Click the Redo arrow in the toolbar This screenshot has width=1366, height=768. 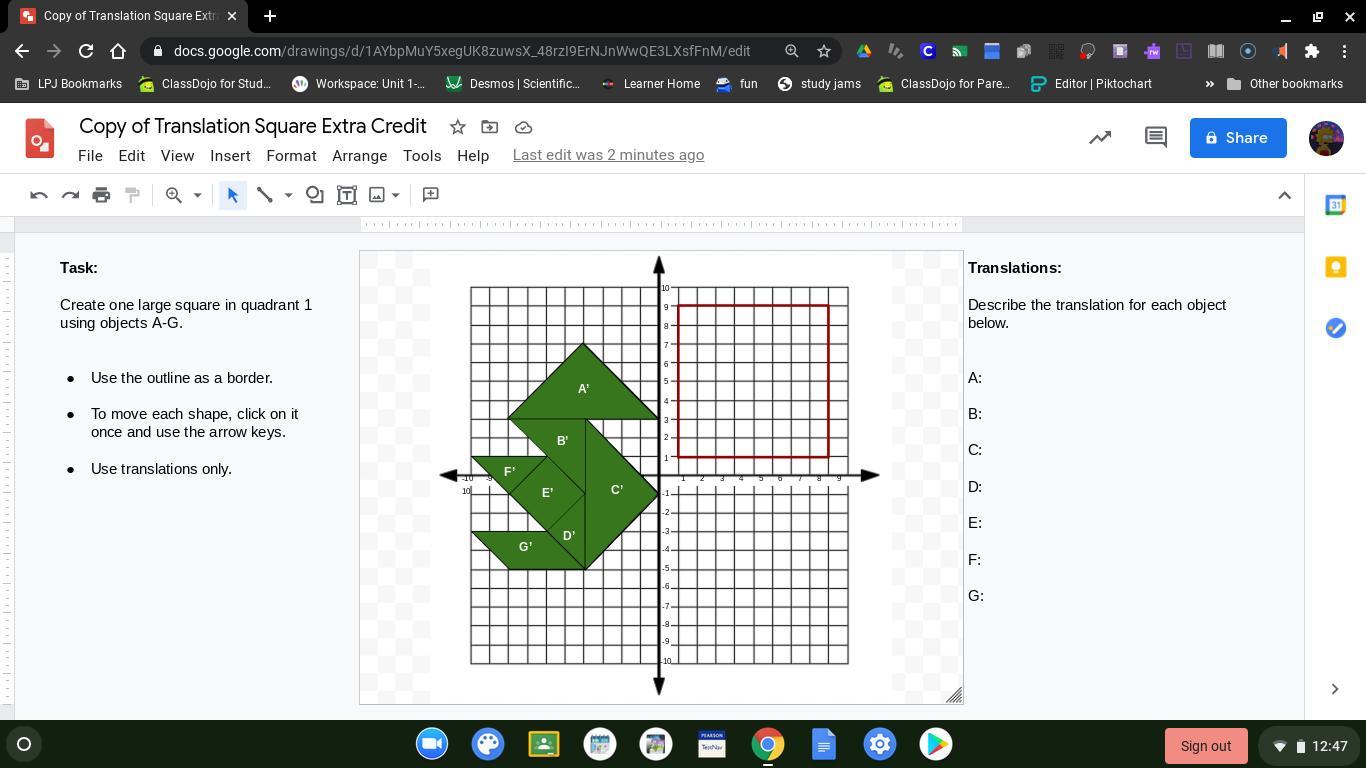click(70, 195)
